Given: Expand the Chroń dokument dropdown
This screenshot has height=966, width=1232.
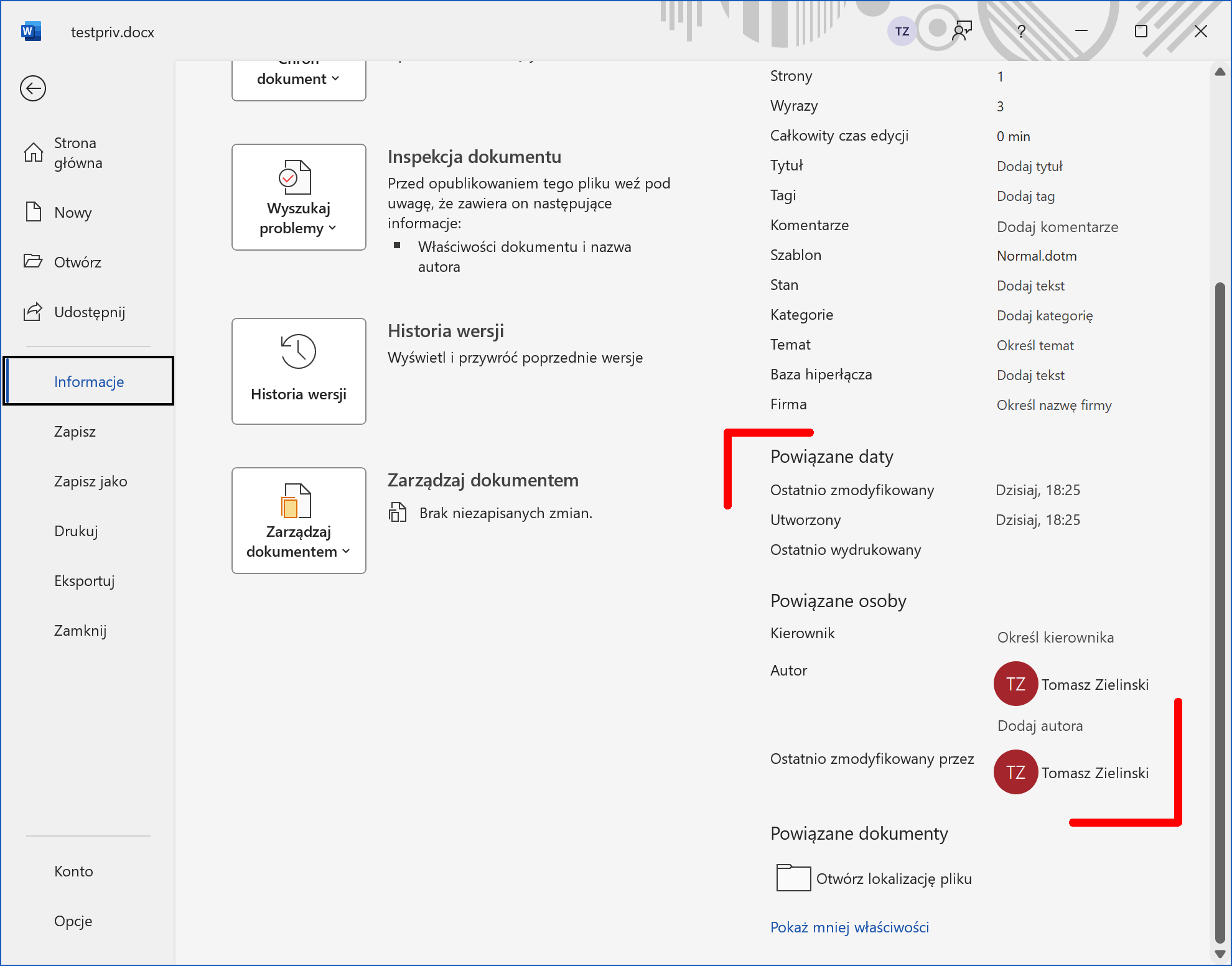Looking at the screenshot, I should (x=299, y=79).
